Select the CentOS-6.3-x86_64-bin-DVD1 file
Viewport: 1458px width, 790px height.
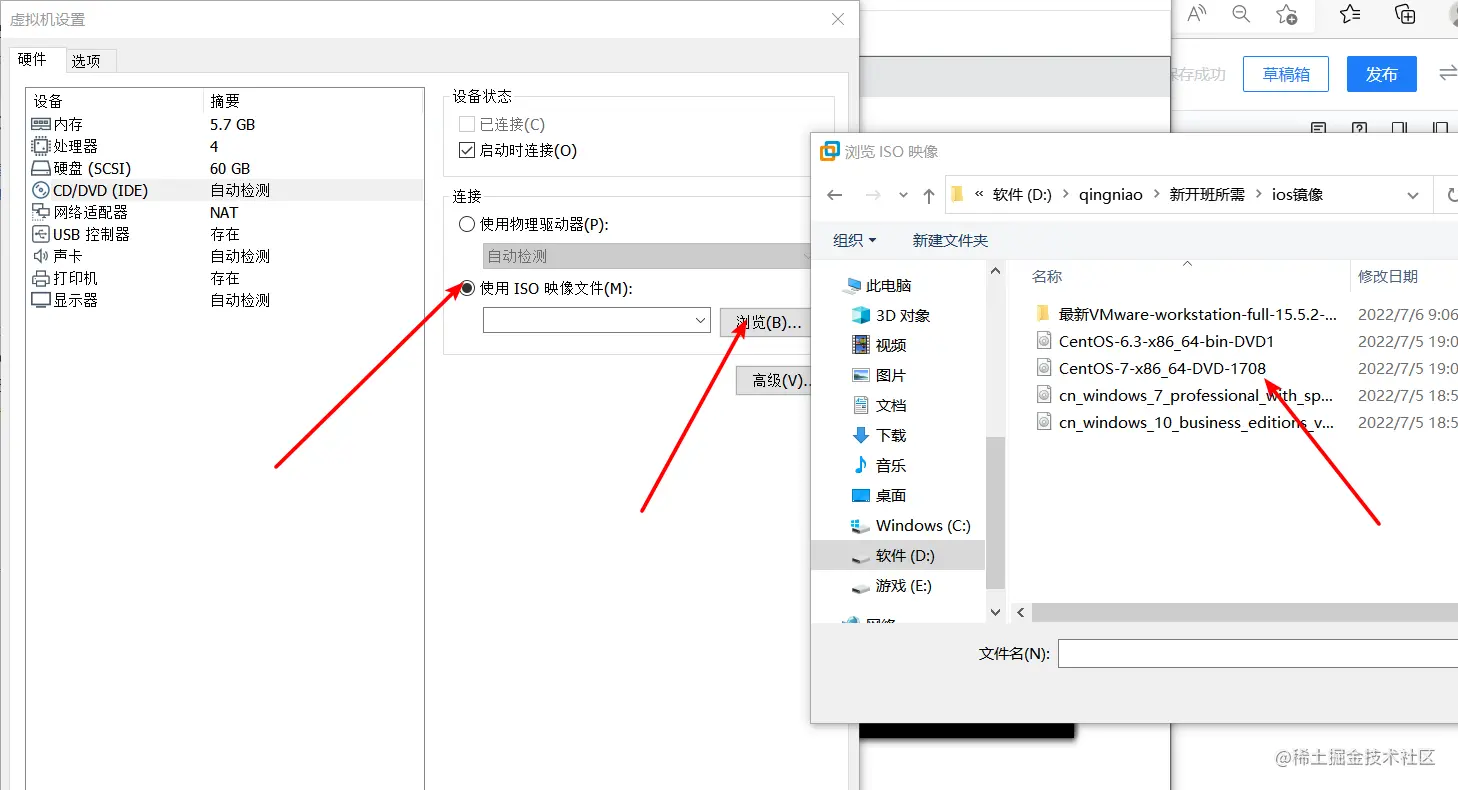click(1155, 341)
